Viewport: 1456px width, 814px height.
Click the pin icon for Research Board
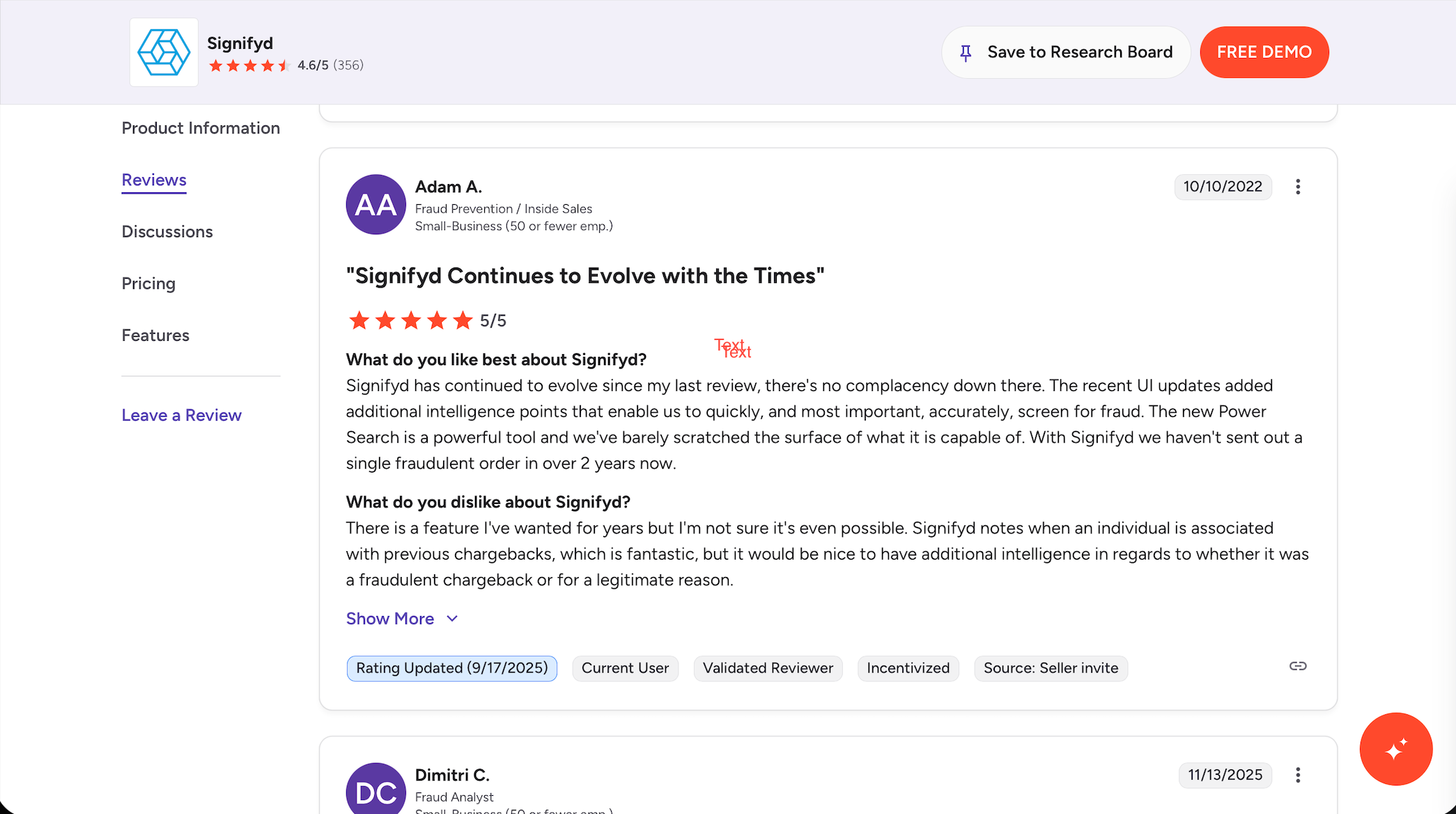966,53
